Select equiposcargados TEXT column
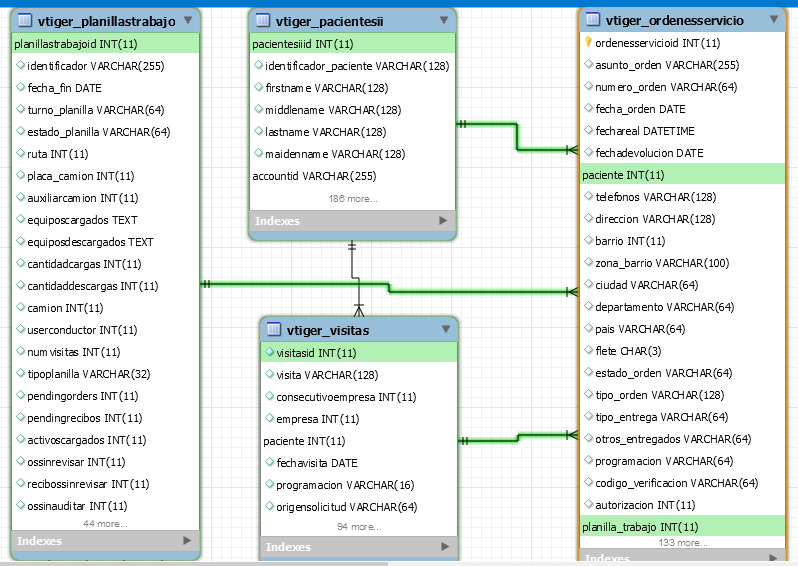Viewport: 798px width, 566px height. tap(105, 220)
